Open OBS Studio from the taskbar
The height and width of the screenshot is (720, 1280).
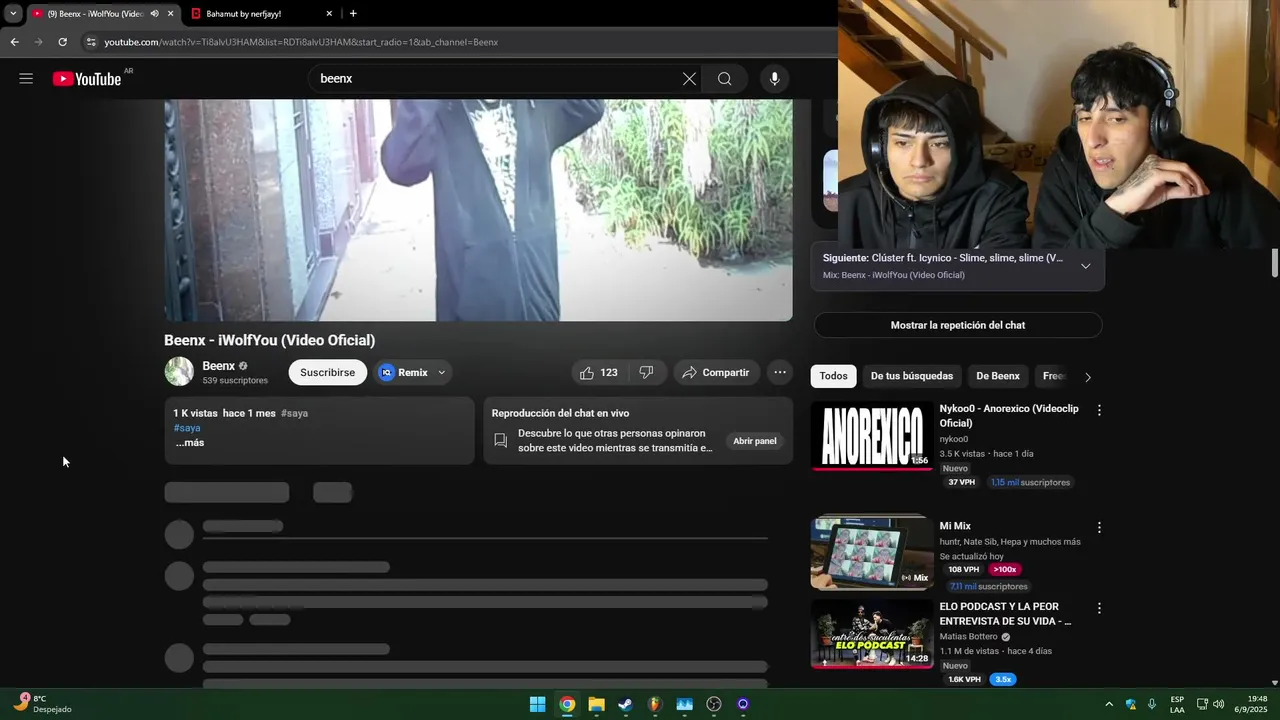tap(714, 704)
